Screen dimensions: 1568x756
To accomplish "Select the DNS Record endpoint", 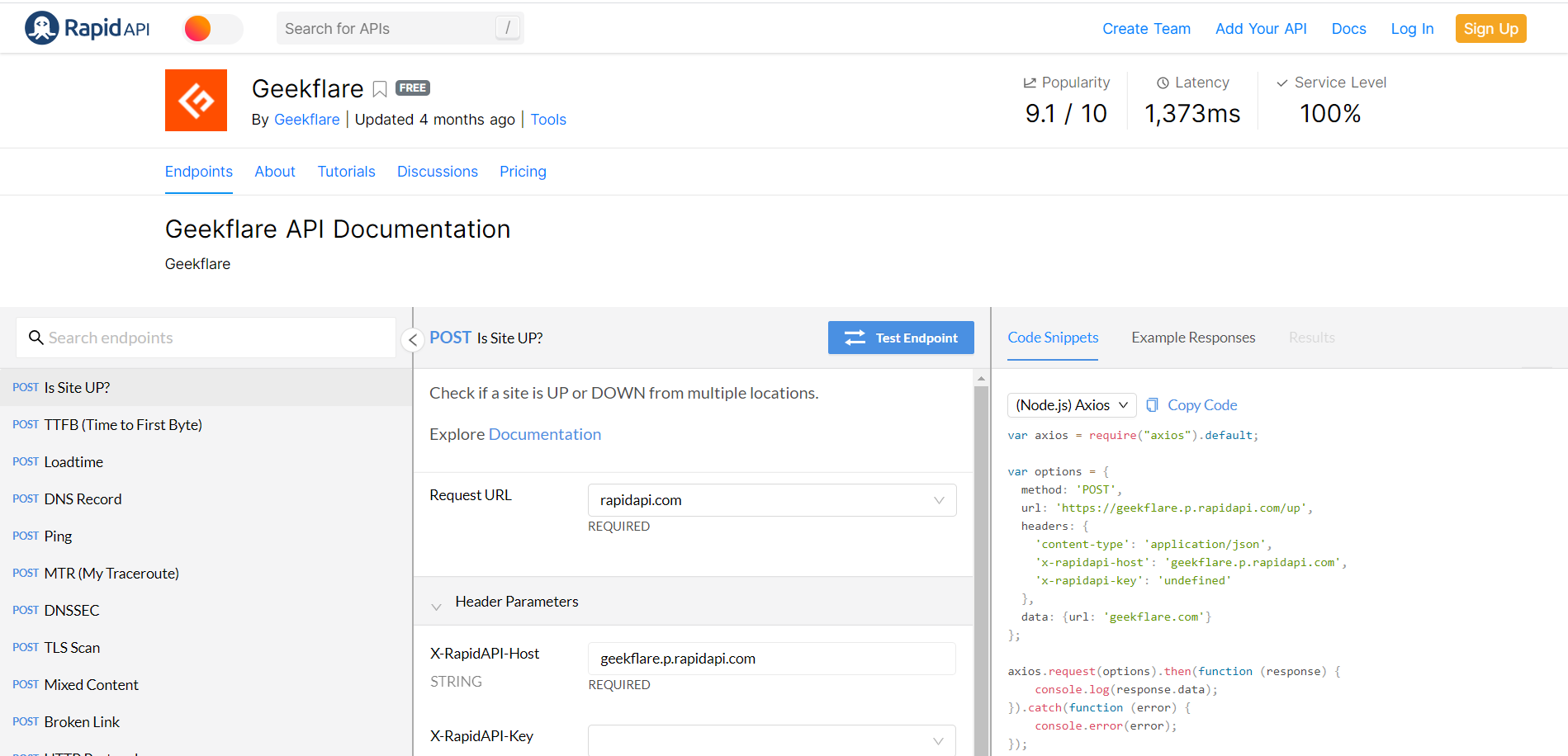I will (83, 499).
